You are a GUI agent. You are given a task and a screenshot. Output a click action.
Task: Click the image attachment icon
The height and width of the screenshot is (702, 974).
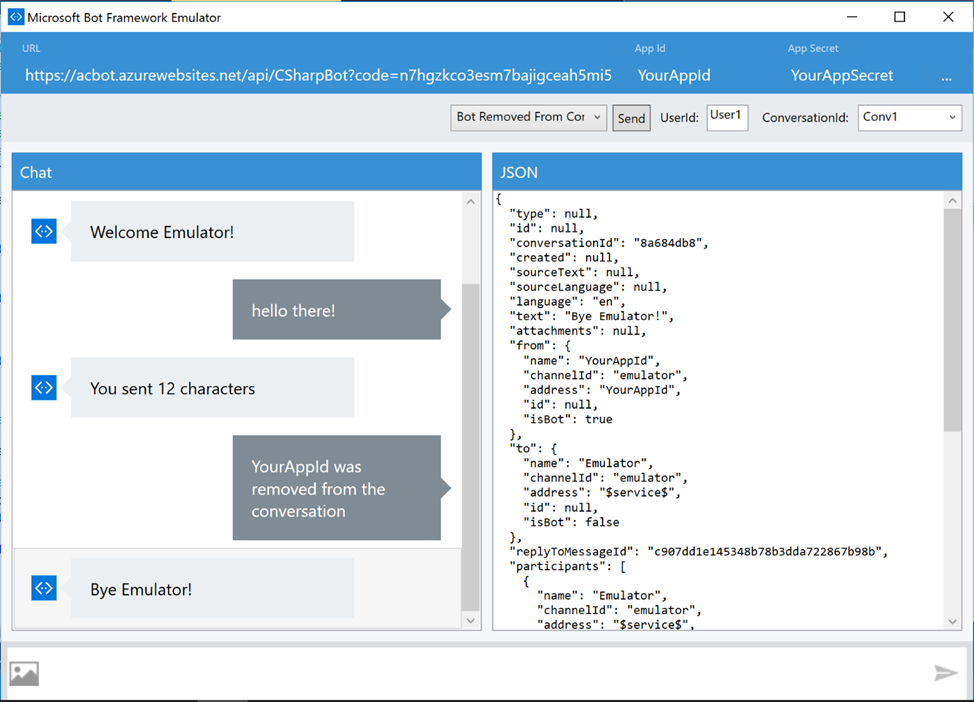(x=24, y=673)
